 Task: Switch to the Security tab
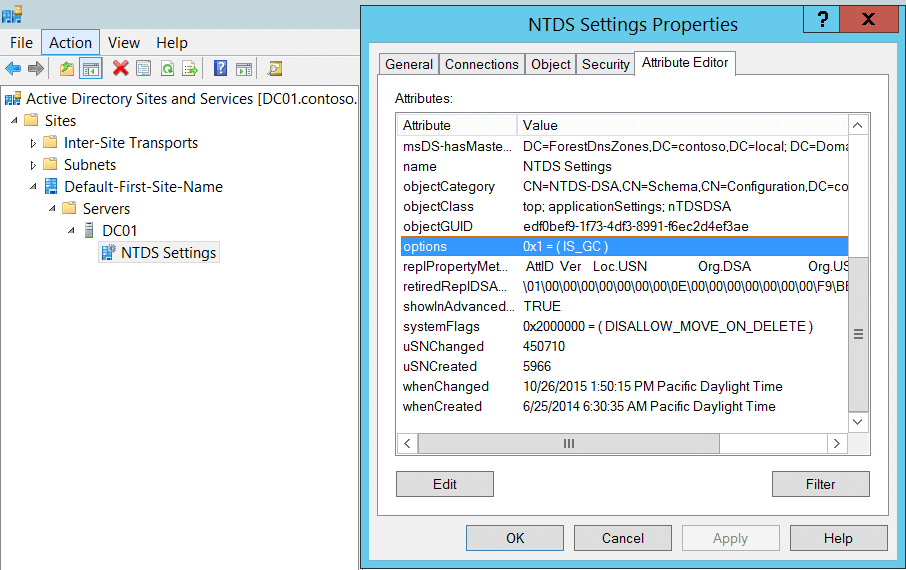pos(605,64)
